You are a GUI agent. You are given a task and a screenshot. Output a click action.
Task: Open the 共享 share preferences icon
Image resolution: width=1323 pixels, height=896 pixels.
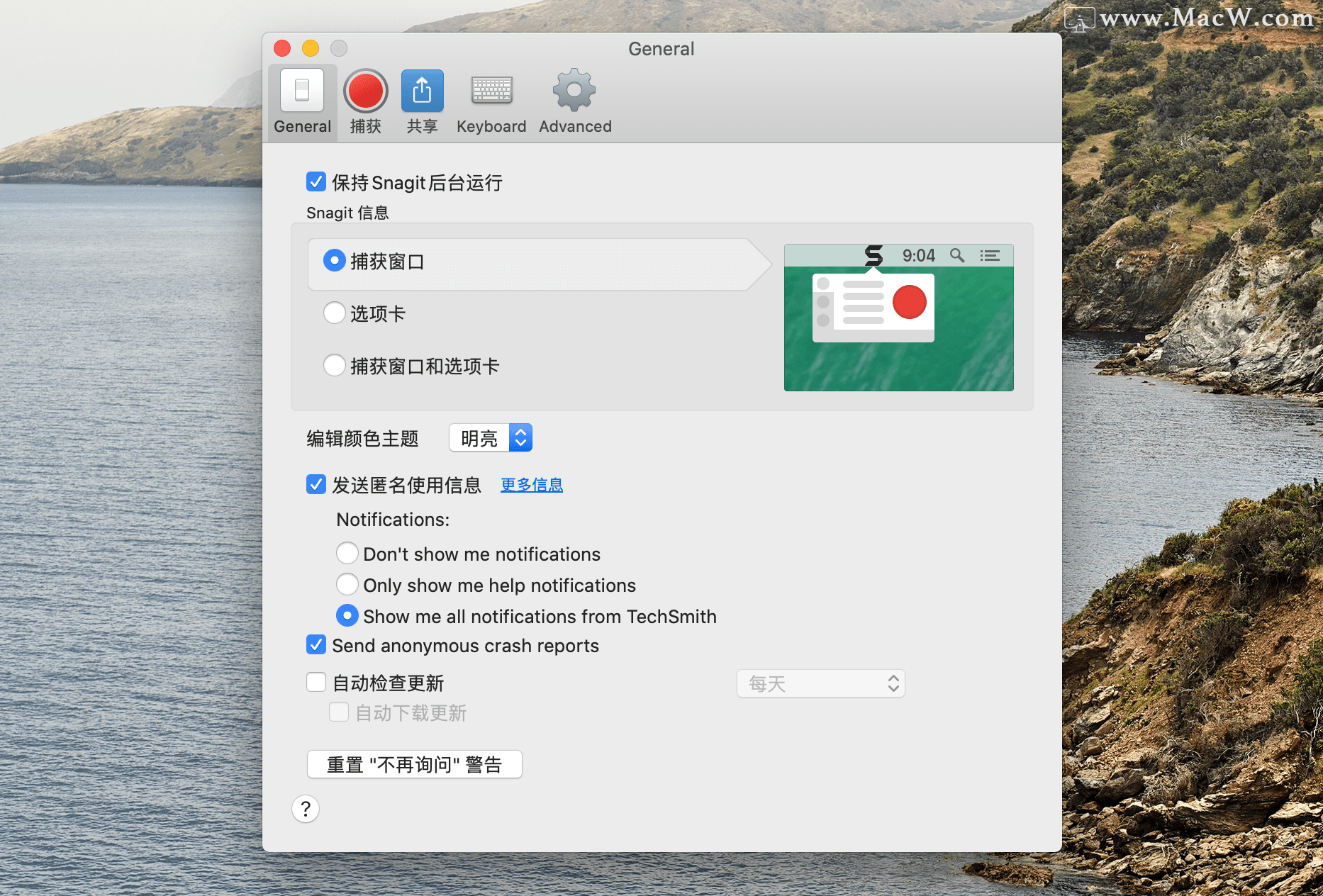pos(422,91)
